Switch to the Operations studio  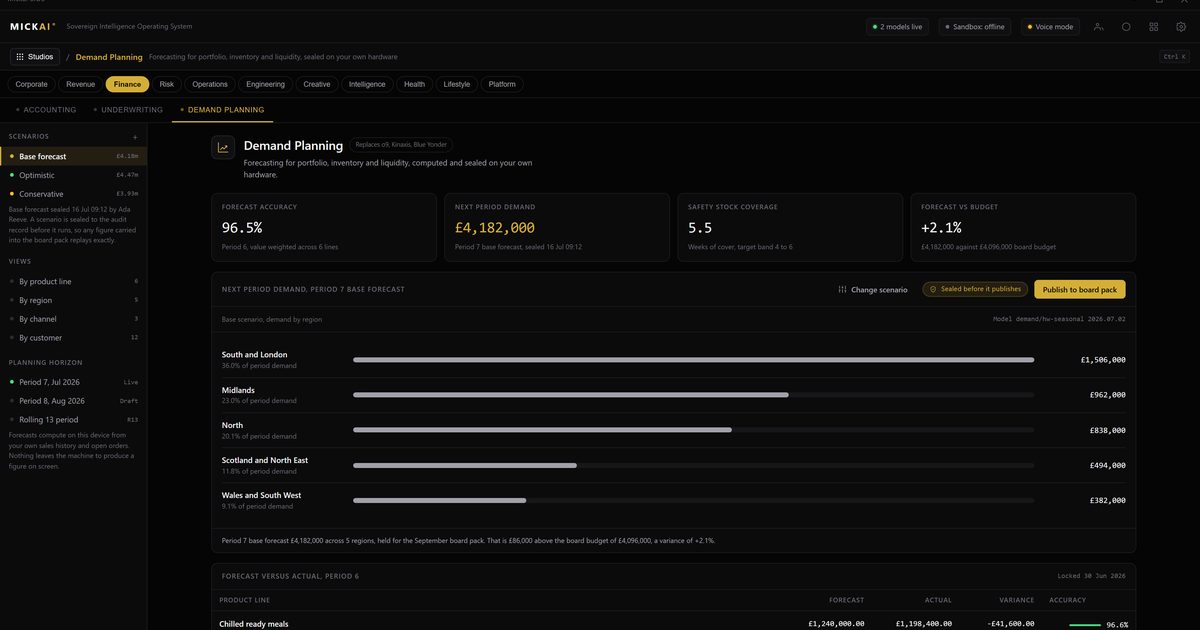tap(210, 84)
